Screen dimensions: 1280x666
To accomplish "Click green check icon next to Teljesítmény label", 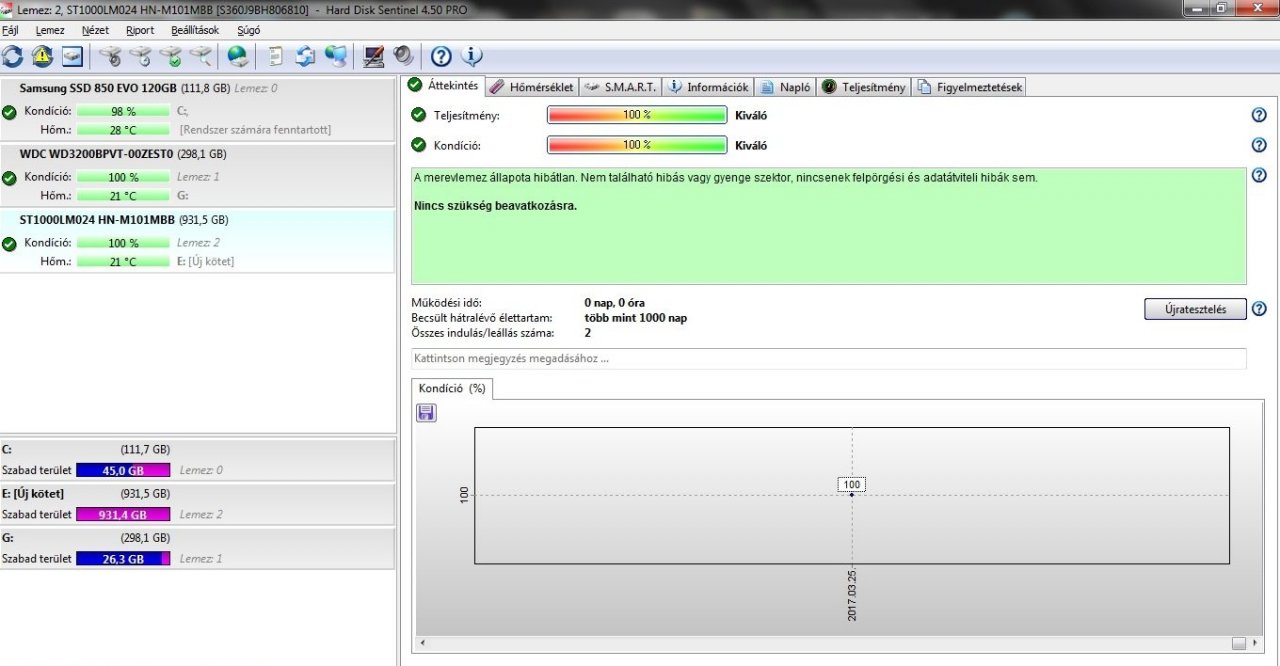I will [x=418, y=115].
